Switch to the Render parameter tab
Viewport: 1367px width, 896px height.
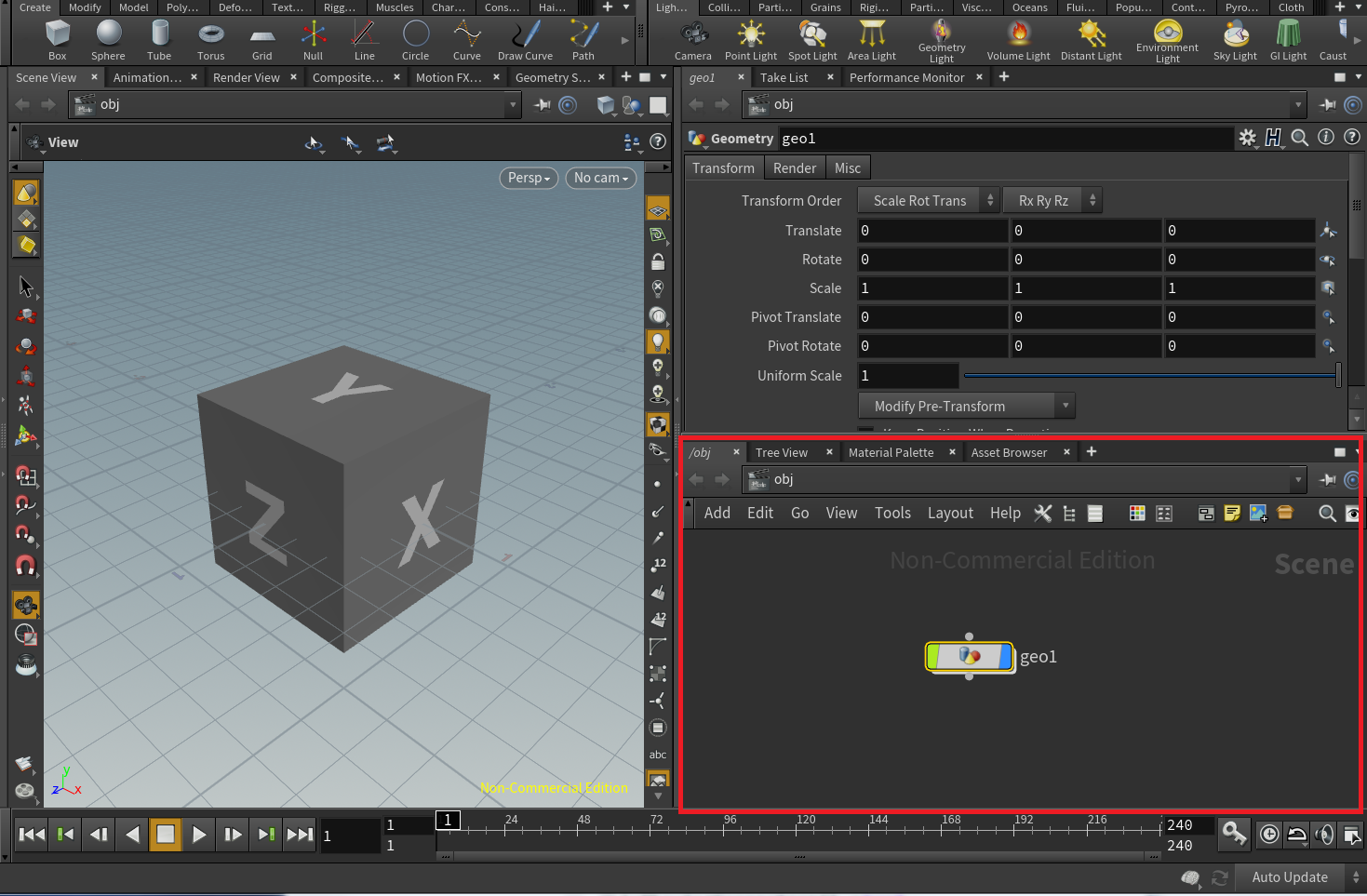tap(794, 168)
